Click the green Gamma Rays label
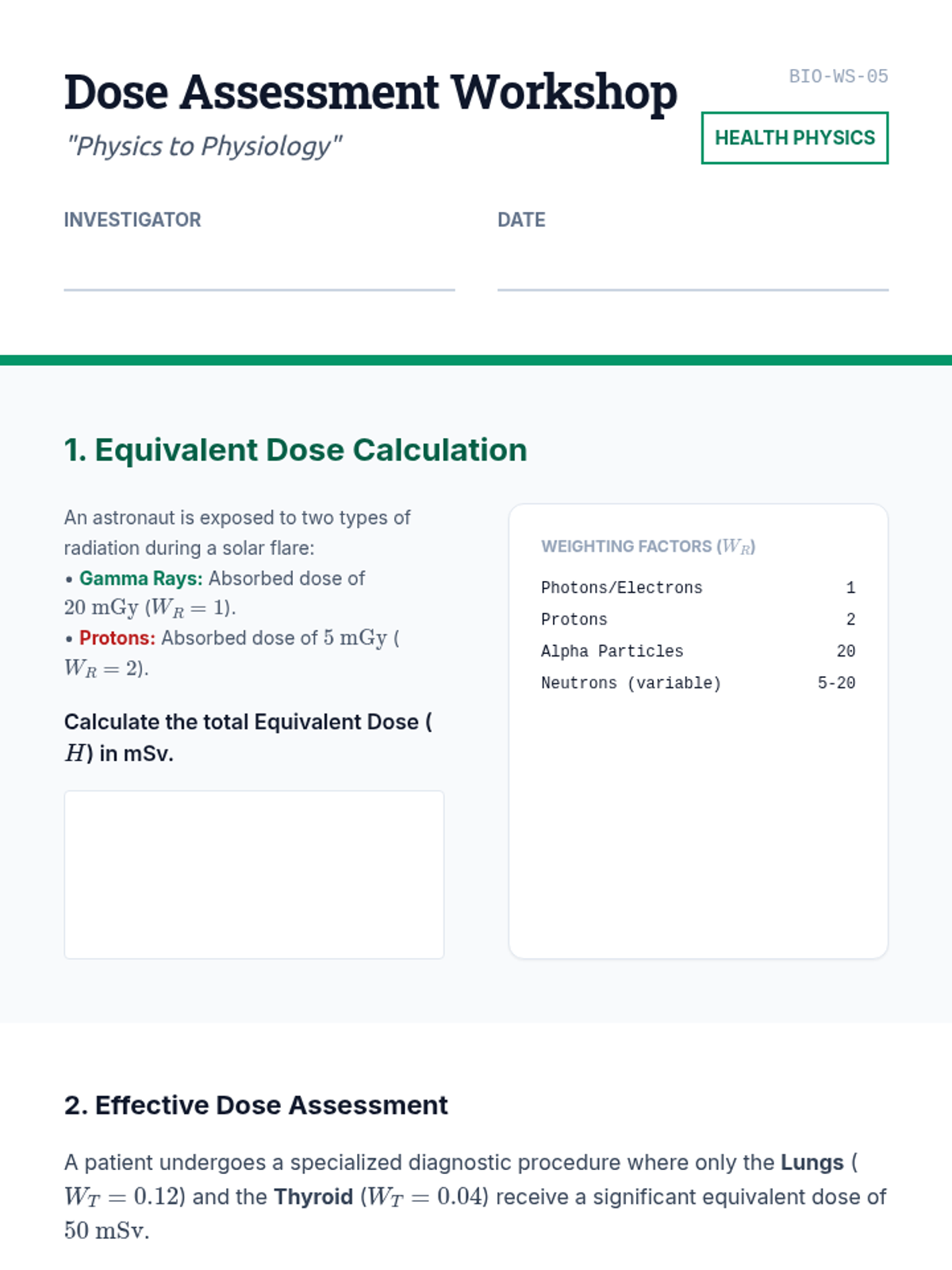 (x=140, y=579)
